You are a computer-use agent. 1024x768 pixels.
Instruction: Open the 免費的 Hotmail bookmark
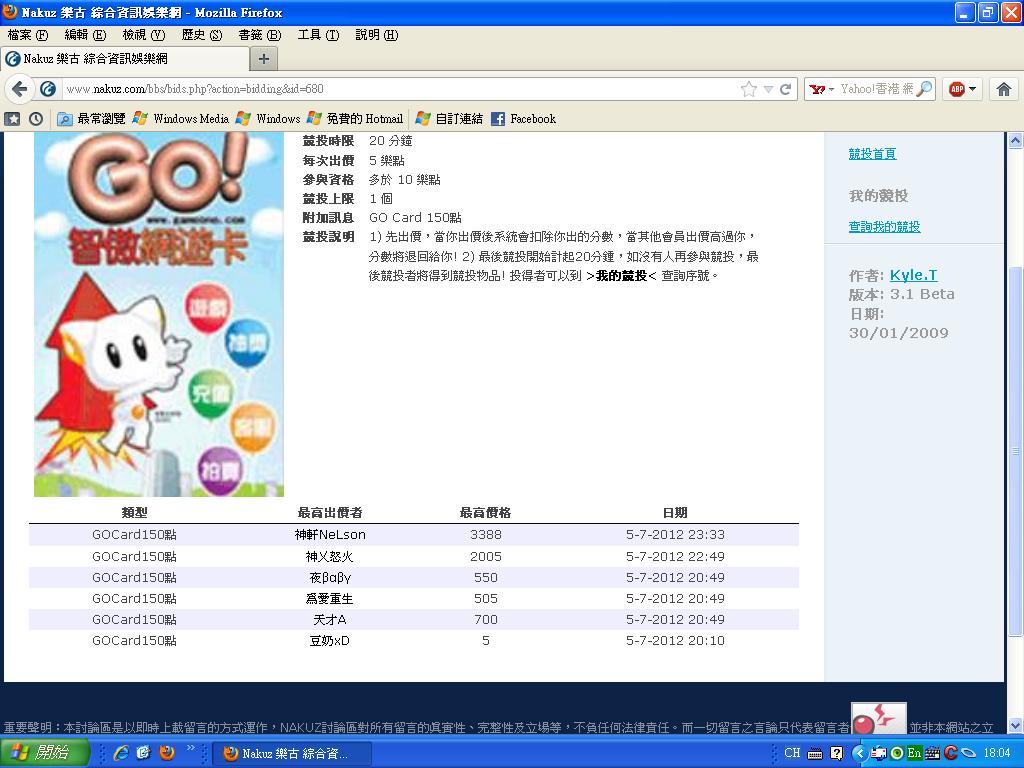coord(355,119)
